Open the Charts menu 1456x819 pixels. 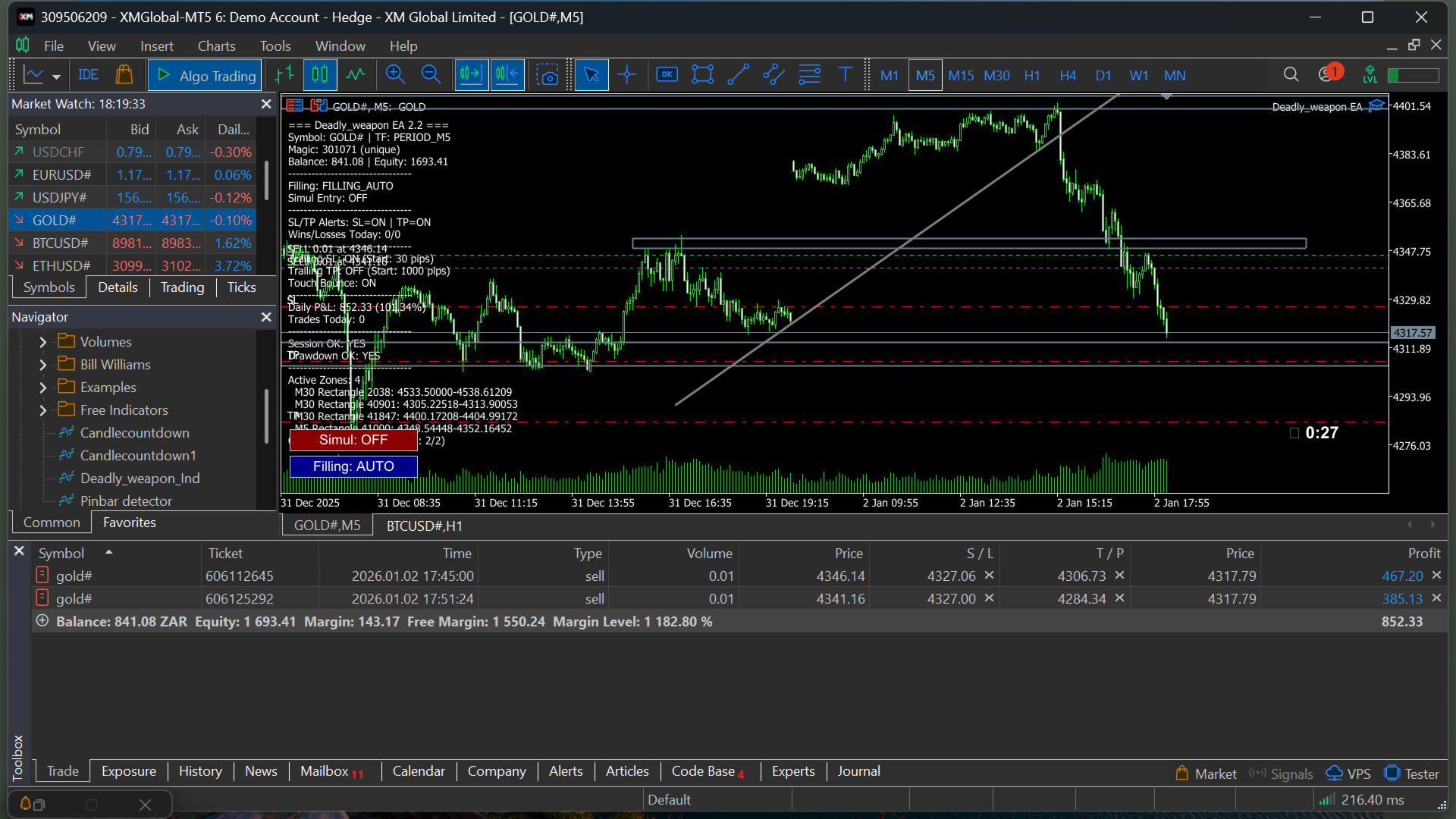tap(216, 46)
